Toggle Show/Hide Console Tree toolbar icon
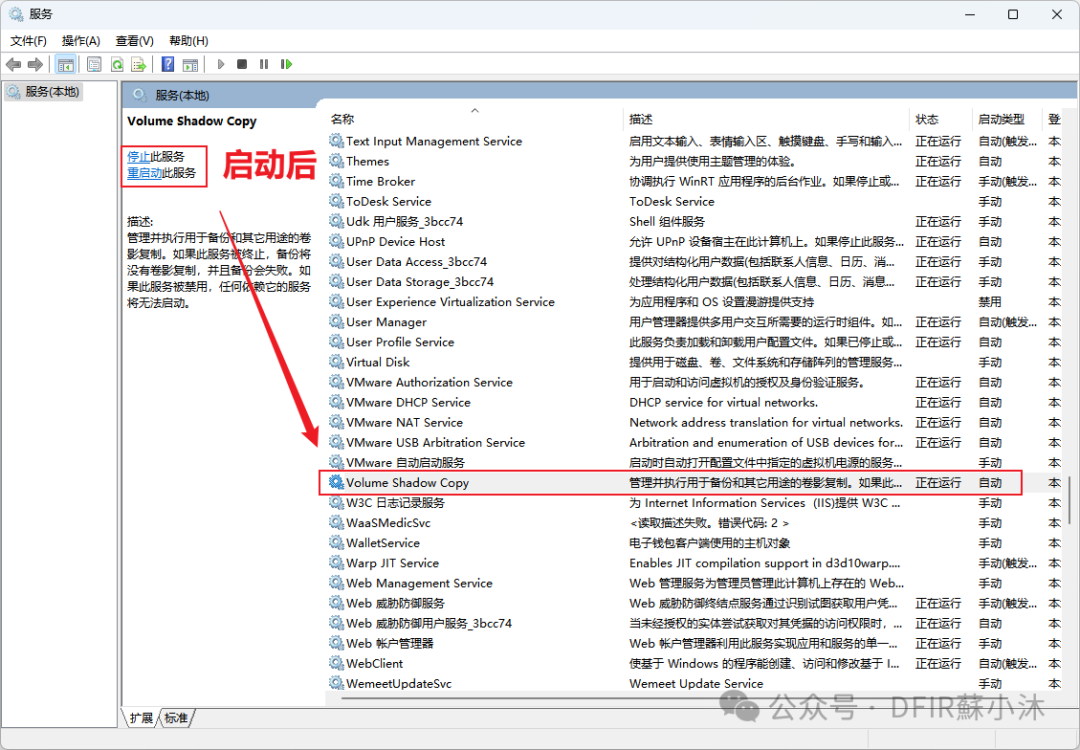This screenshot has height=750, width=1080. (65, 65)
